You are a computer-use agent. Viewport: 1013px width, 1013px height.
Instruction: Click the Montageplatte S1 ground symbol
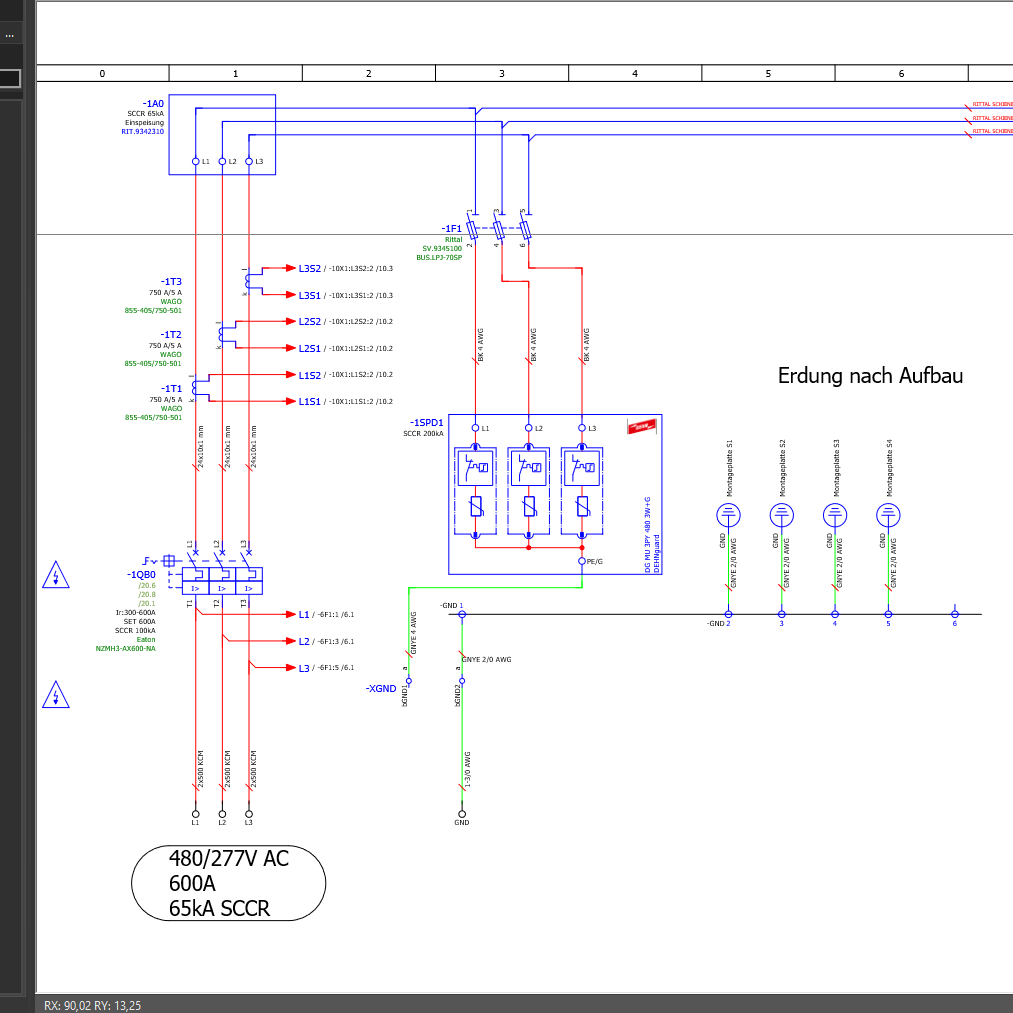(729, 515)
